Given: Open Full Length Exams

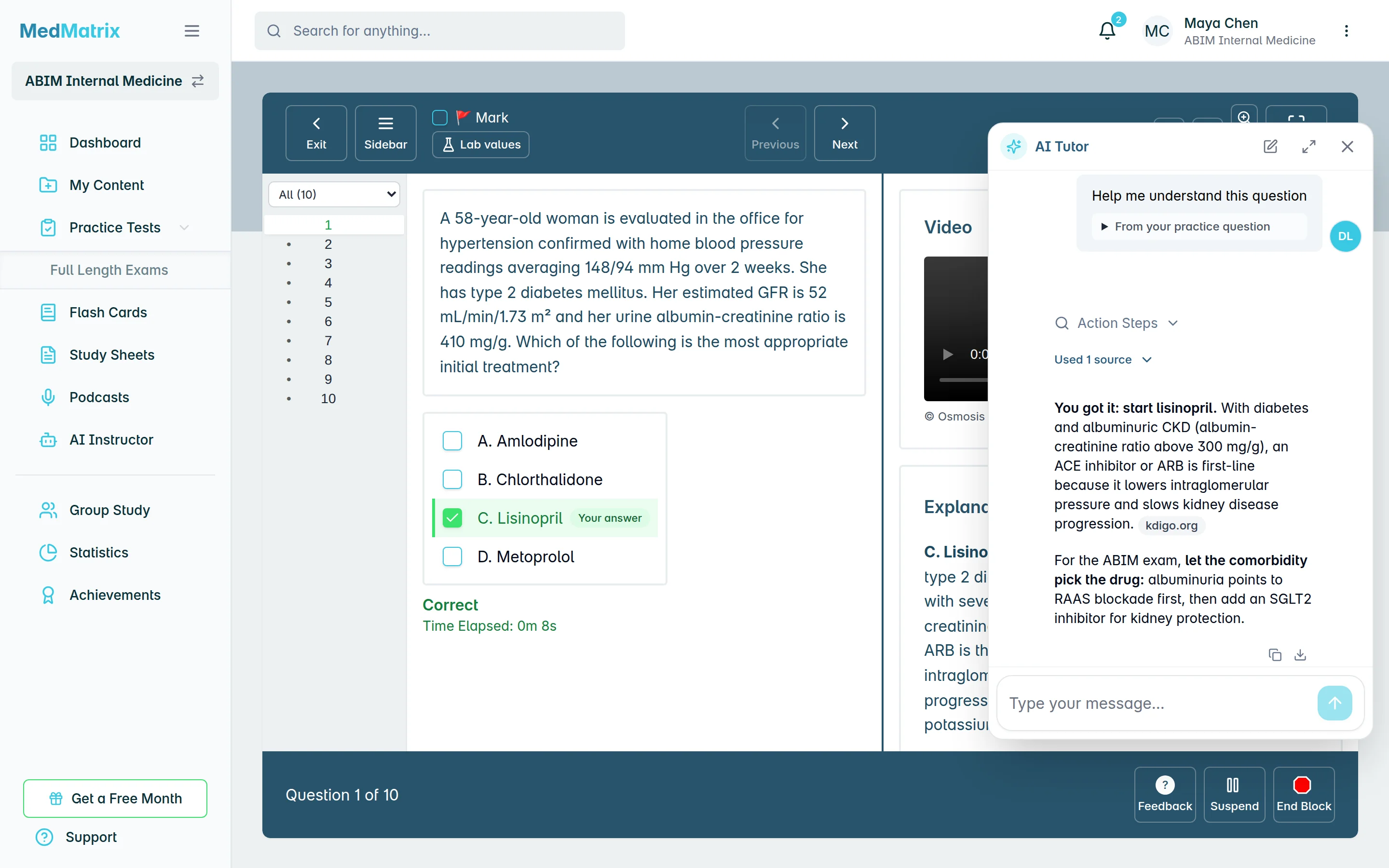Looking at the screenshot, I should pyautogui.click(x=109, y=270).
